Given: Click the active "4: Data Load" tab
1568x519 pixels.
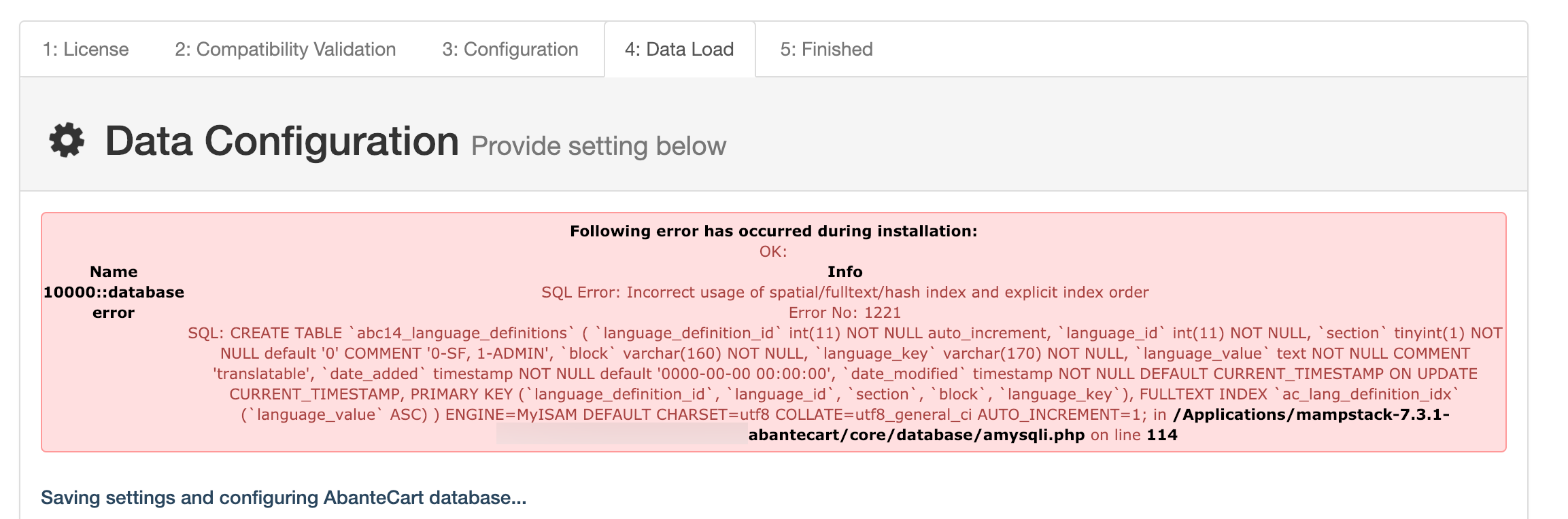Looking at the screenshot, I should (x=679, y=49).
